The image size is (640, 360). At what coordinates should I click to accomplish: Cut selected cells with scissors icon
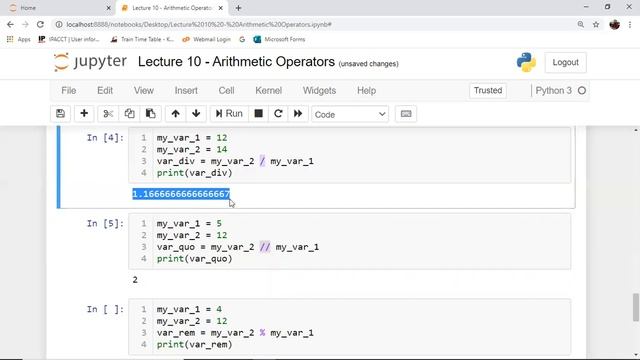[x=108, y=114]
